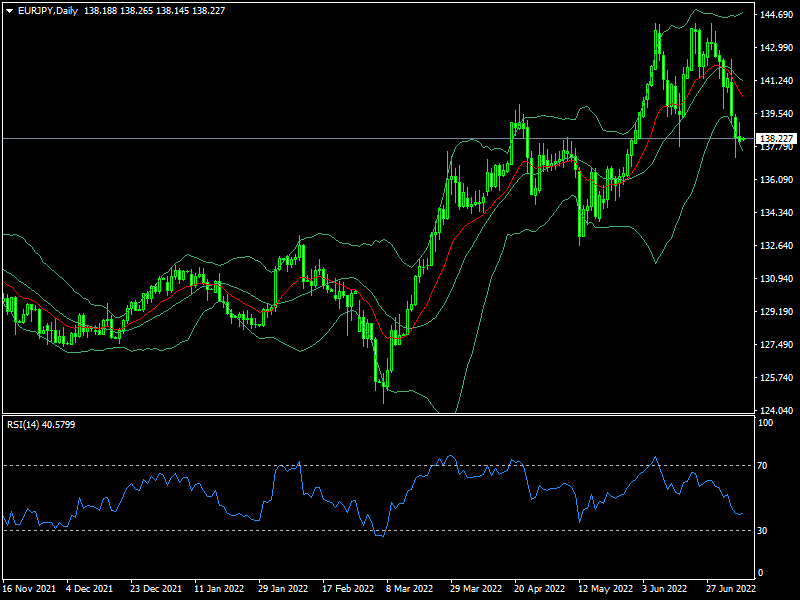The height and width of the screenshot is (600, 800).
Task: Click the 139.540 price scale label
Action: [777, 114]
